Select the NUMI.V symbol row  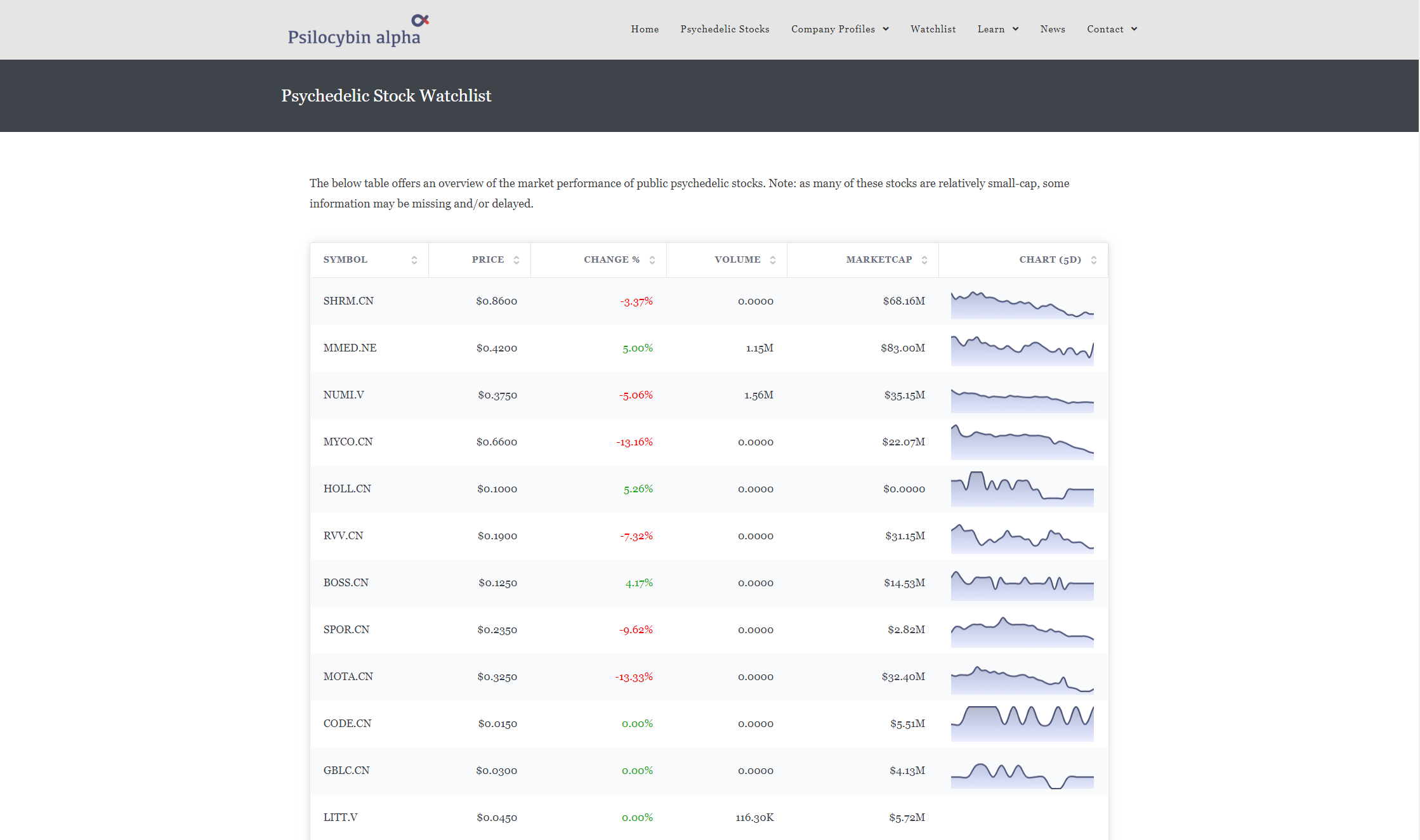pyautogui.click(x=344, y=395)
